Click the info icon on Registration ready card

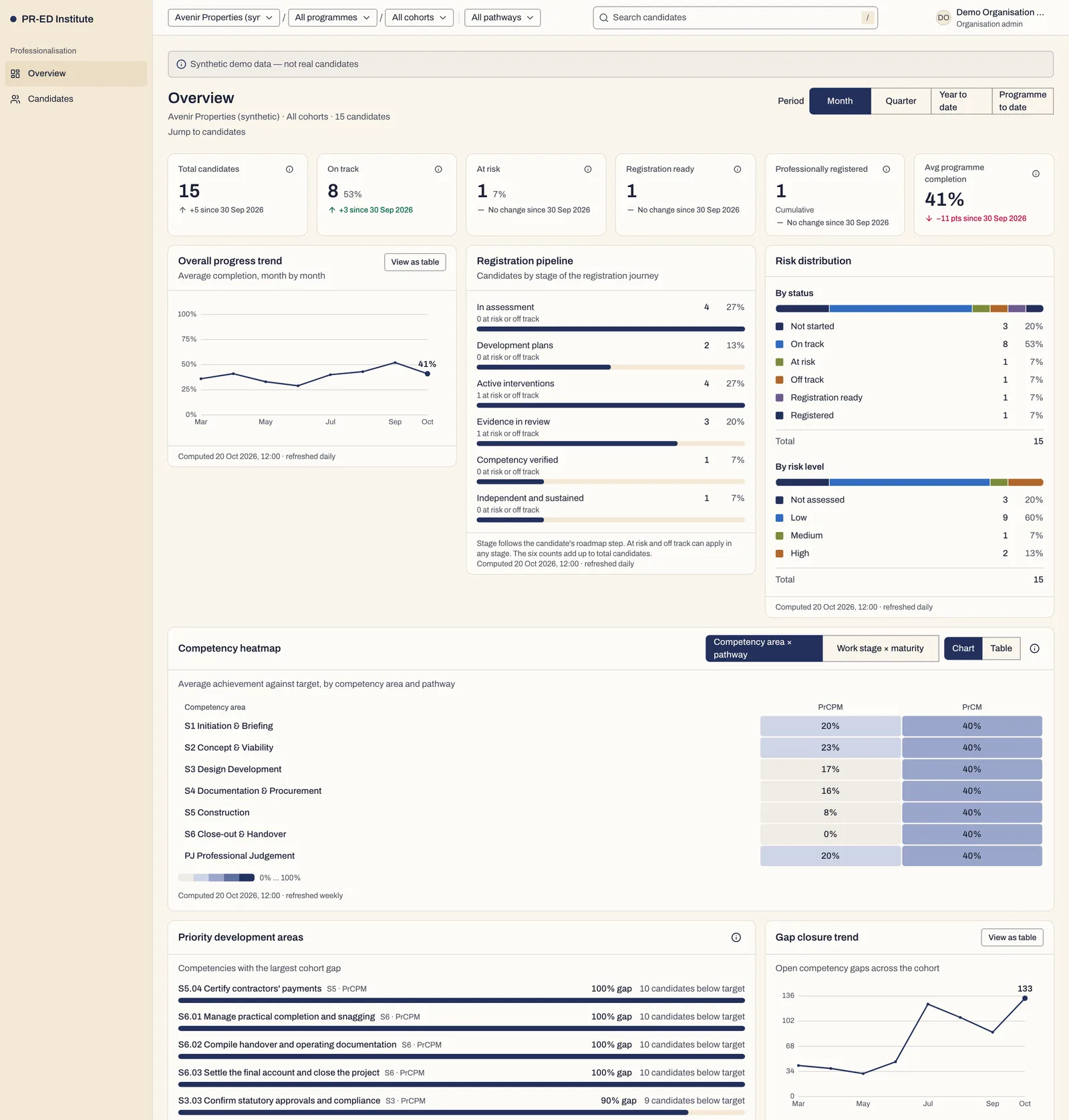coord(737,169)
